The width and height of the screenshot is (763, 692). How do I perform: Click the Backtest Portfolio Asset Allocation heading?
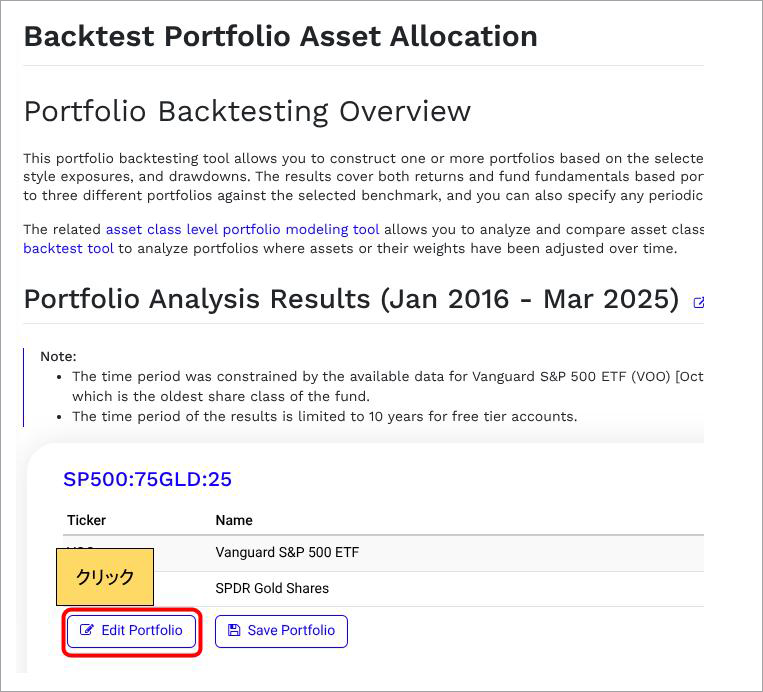[280, 36]
